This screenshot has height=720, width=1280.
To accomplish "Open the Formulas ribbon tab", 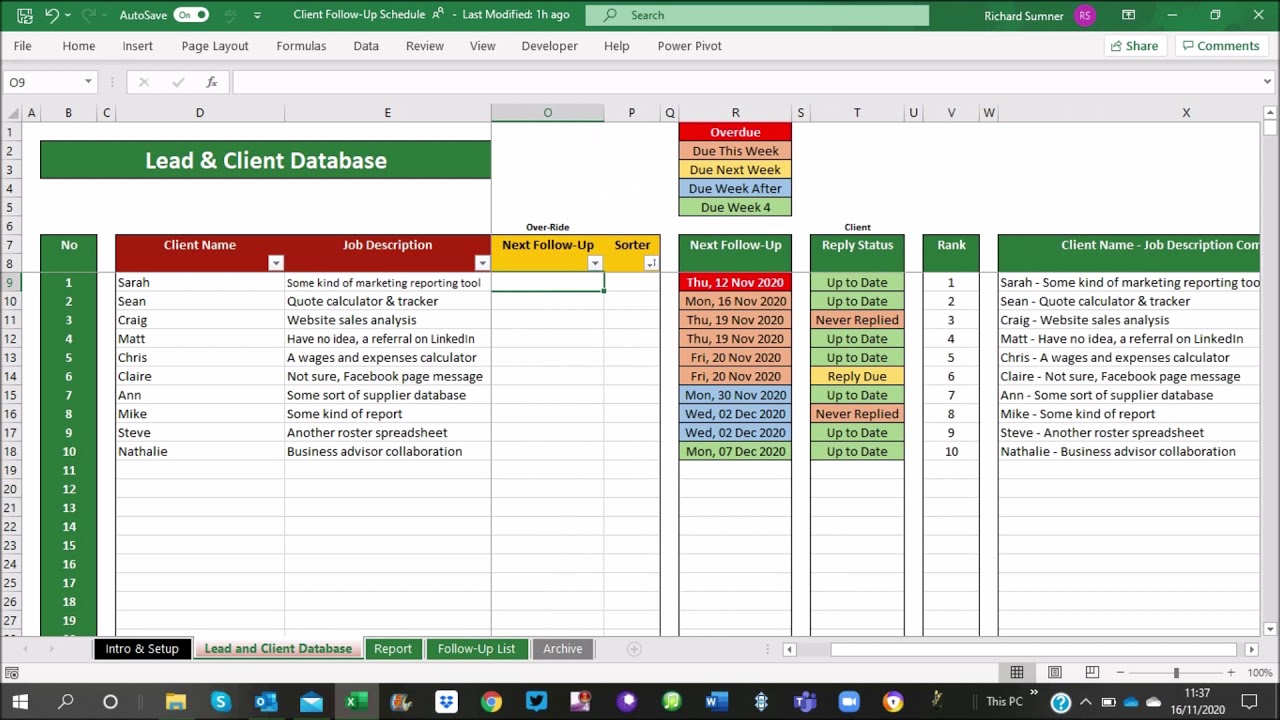I will coord(301,46).
